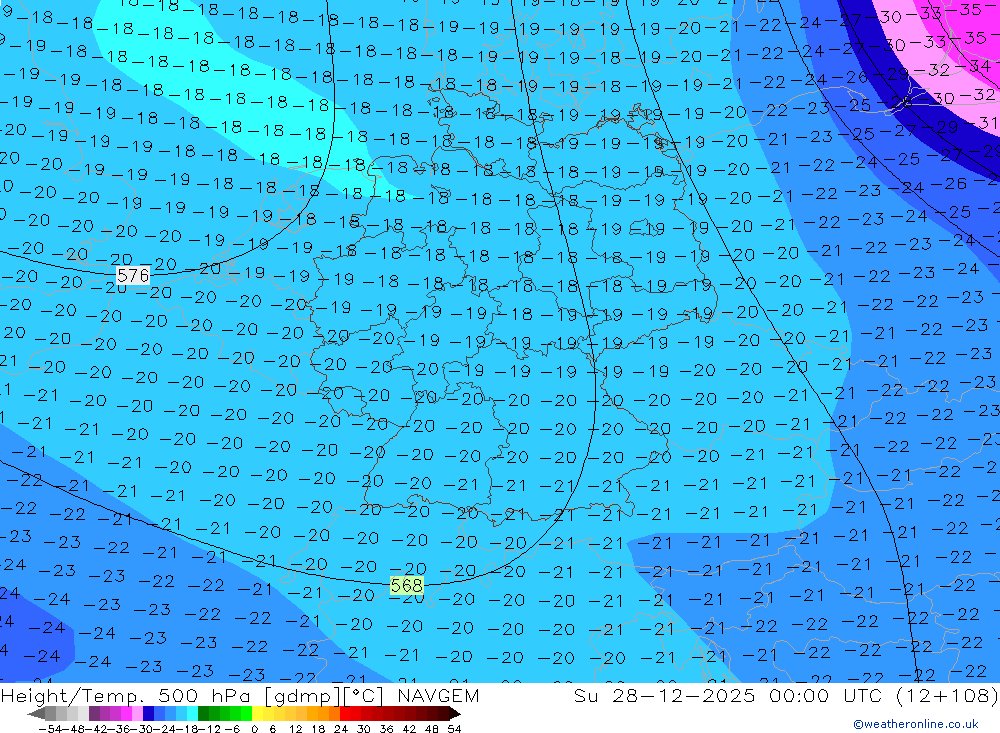Click the 568 height contour label
Viewport: 1000px width, 733px height.
406,586
